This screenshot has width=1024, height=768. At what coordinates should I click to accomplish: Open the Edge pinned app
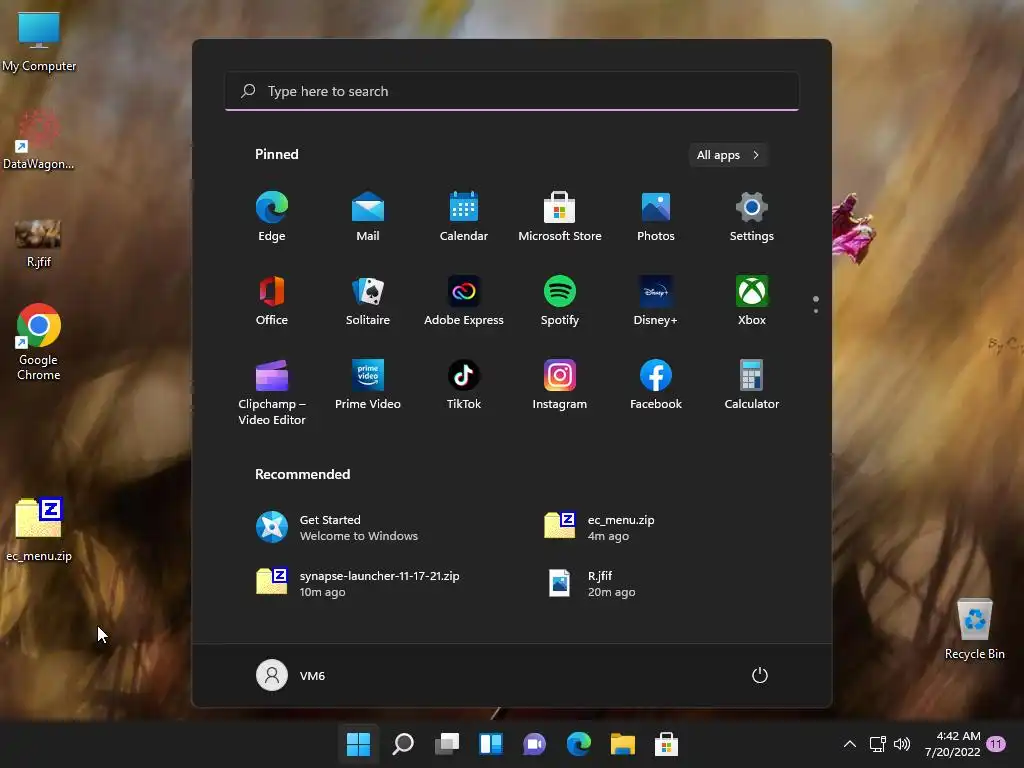(x=272, y=216)
